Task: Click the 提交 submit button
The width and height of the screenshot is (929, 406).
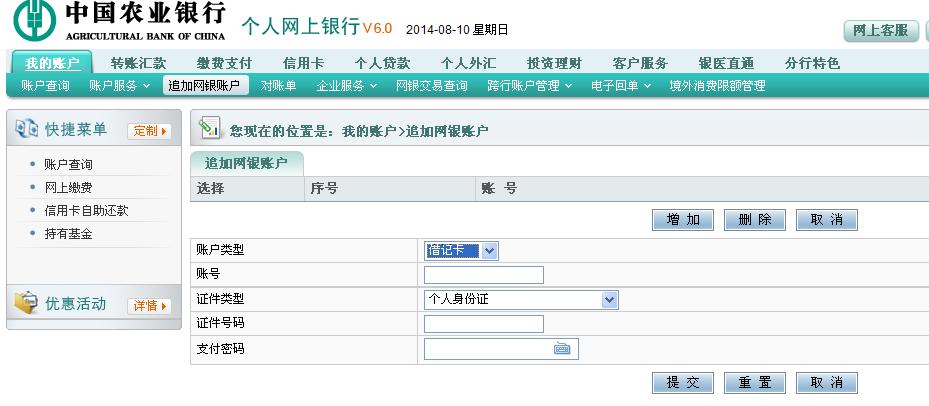Action: tap(682, 383)
